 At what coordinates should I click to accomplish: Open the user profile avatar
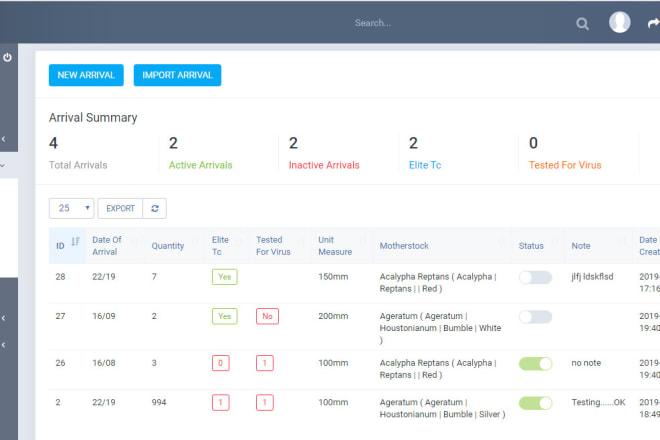pos(620,22)
